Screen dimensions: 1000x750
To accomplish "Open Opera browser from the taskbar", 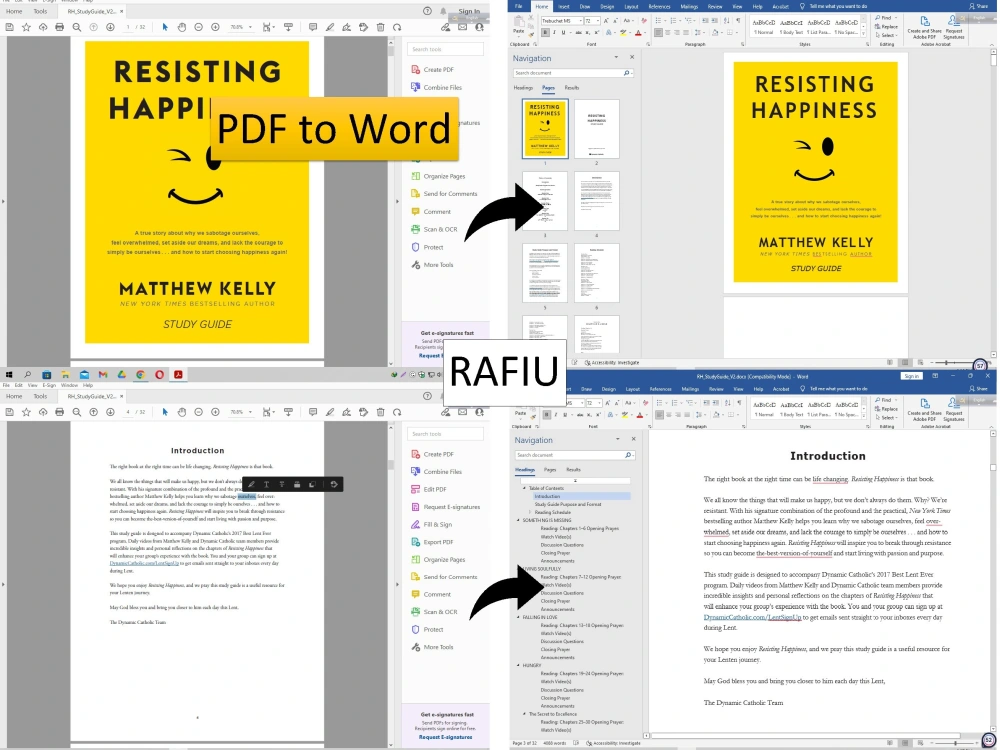I will pos(159,374).
